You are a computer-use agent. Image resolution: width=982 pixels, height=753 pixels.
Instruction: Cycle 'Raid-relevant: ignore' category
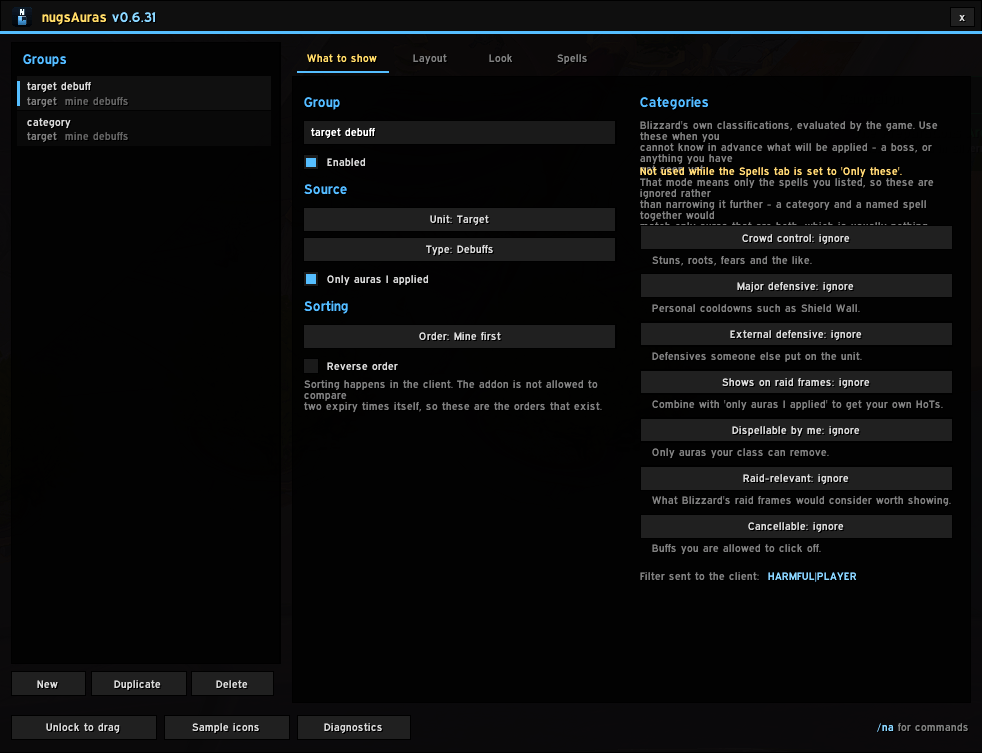pos(796,479)
